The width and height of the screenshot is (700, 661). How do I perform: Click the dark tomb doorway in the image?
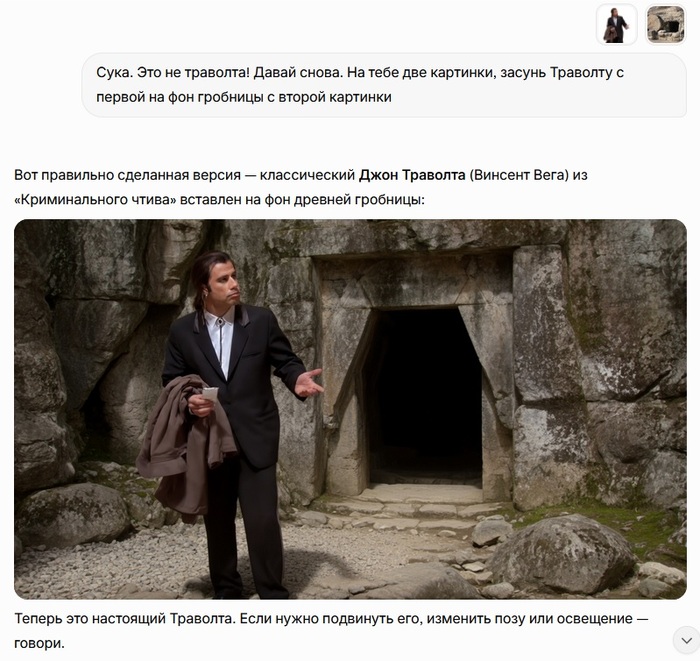point(424,395)
